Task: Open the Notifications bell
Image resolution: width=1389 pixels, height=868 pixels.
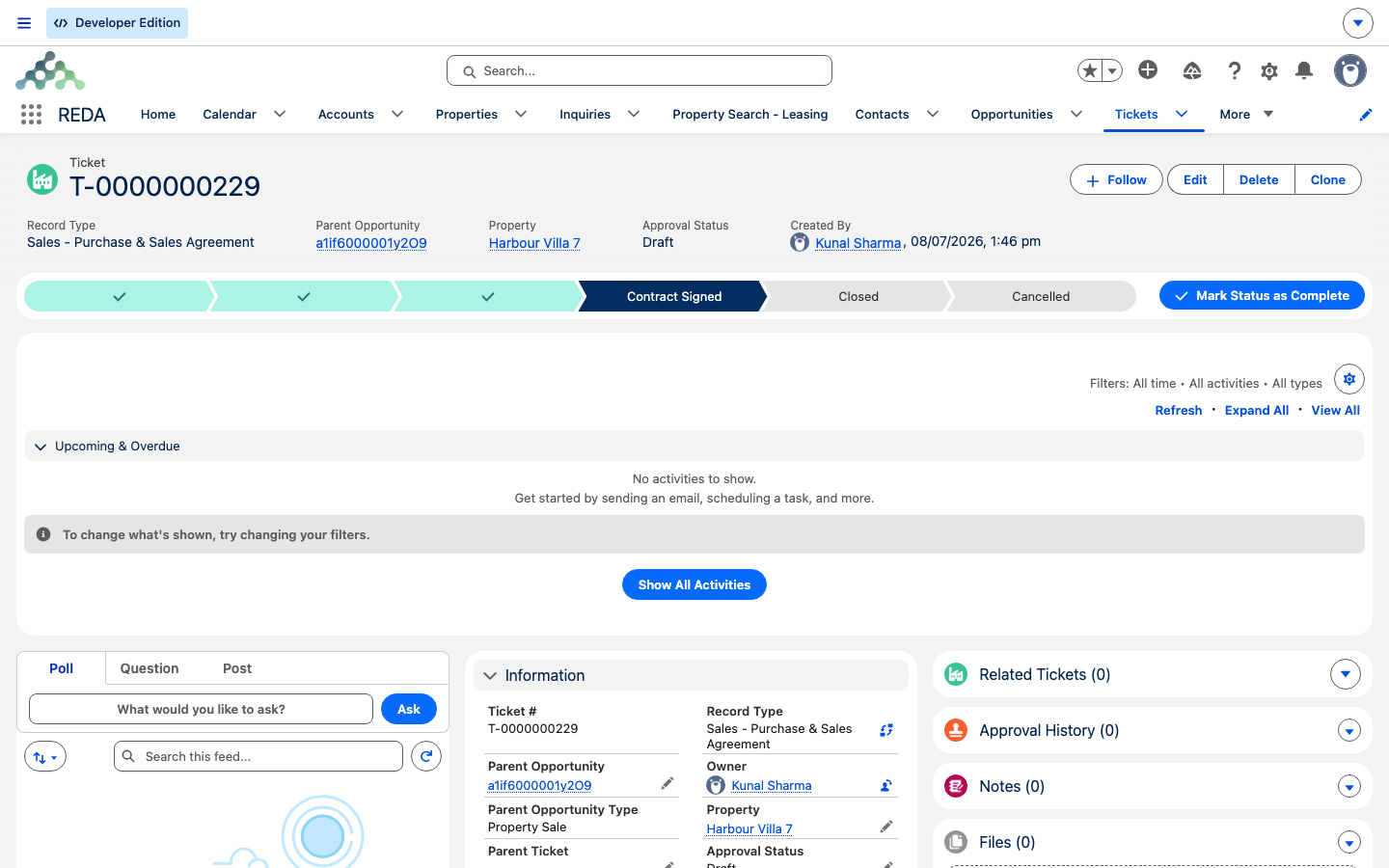Action: click(1304, 70)
